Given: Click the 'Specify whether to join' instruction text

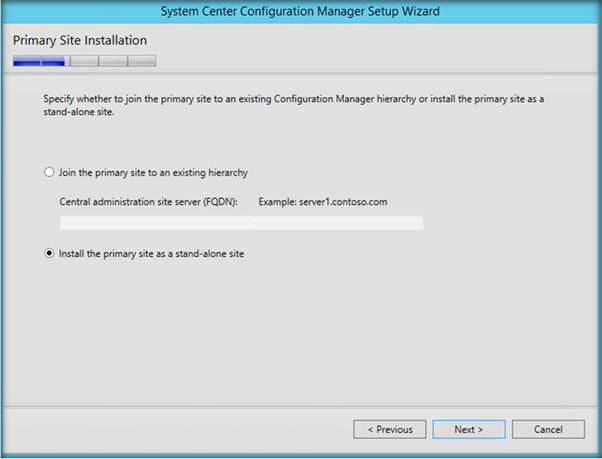Looking at the screenshot, I should pyautogui.click(x=293, y=105).
